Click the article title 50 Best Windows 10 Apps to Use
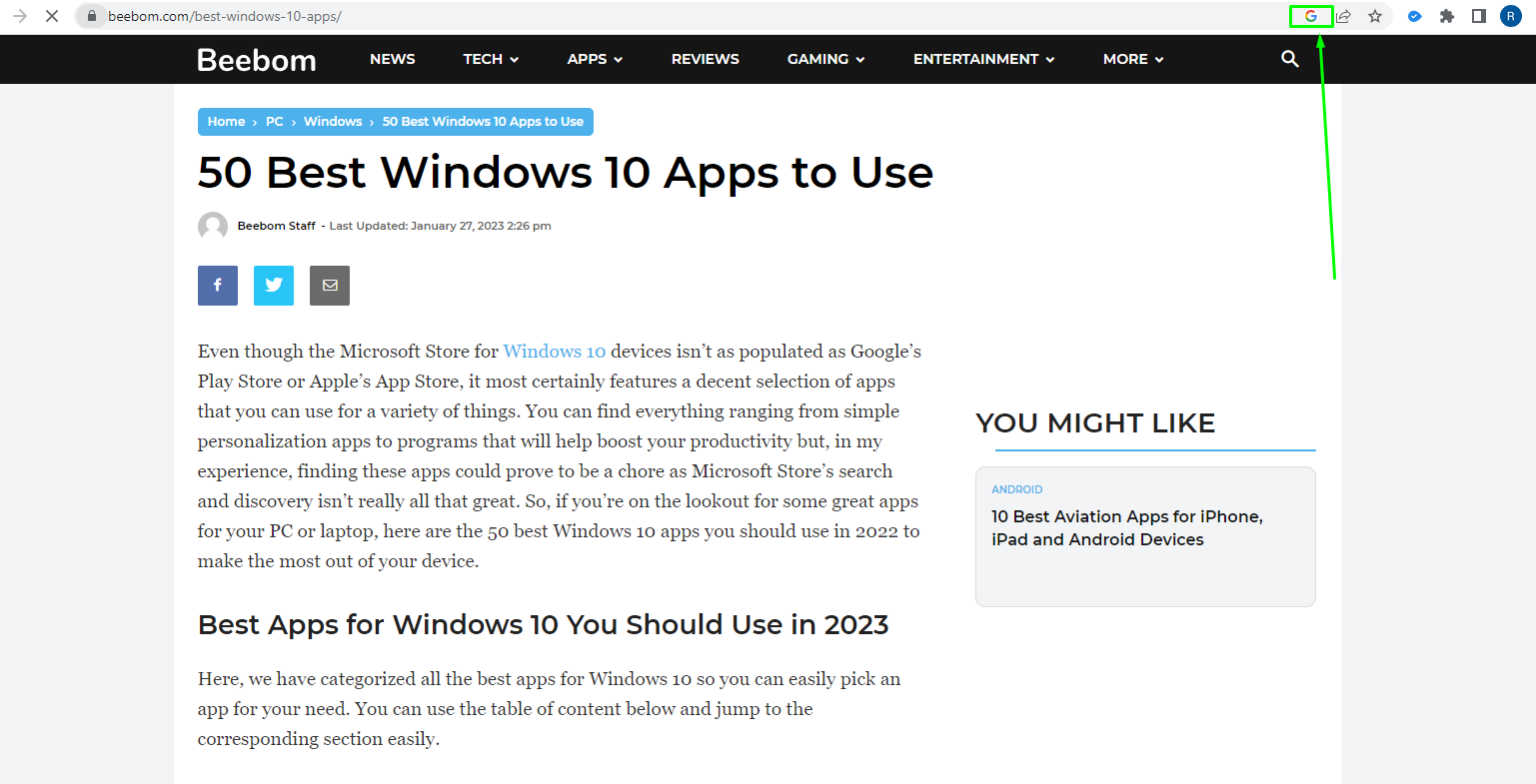 click(x=566, y=173)
